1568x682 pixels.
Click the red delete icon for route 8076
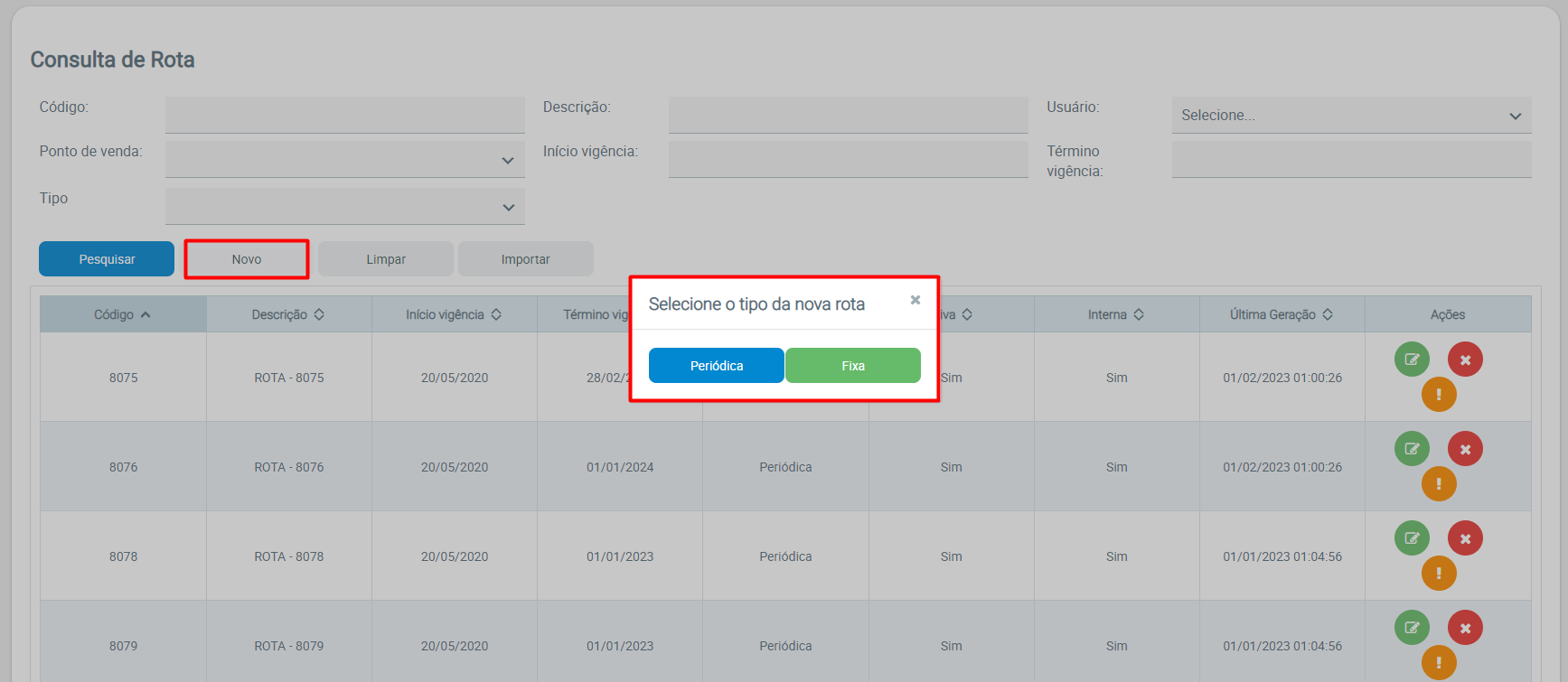tap(1465, 449)
